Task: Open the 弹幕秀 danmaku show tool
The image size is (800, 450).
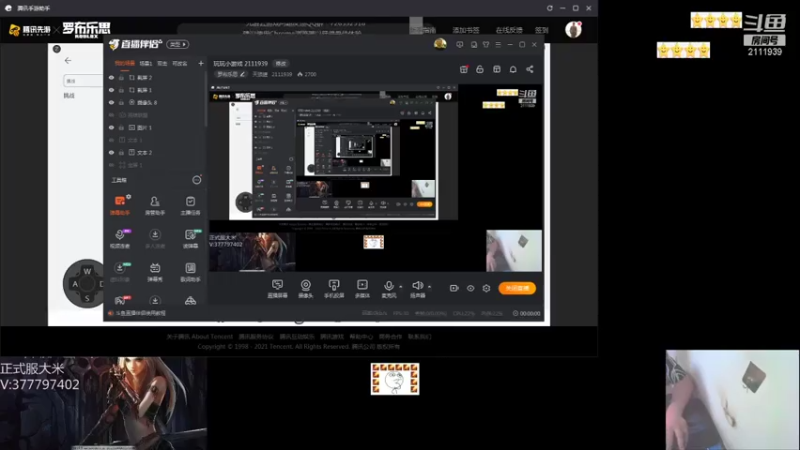Action: (155, 271)
